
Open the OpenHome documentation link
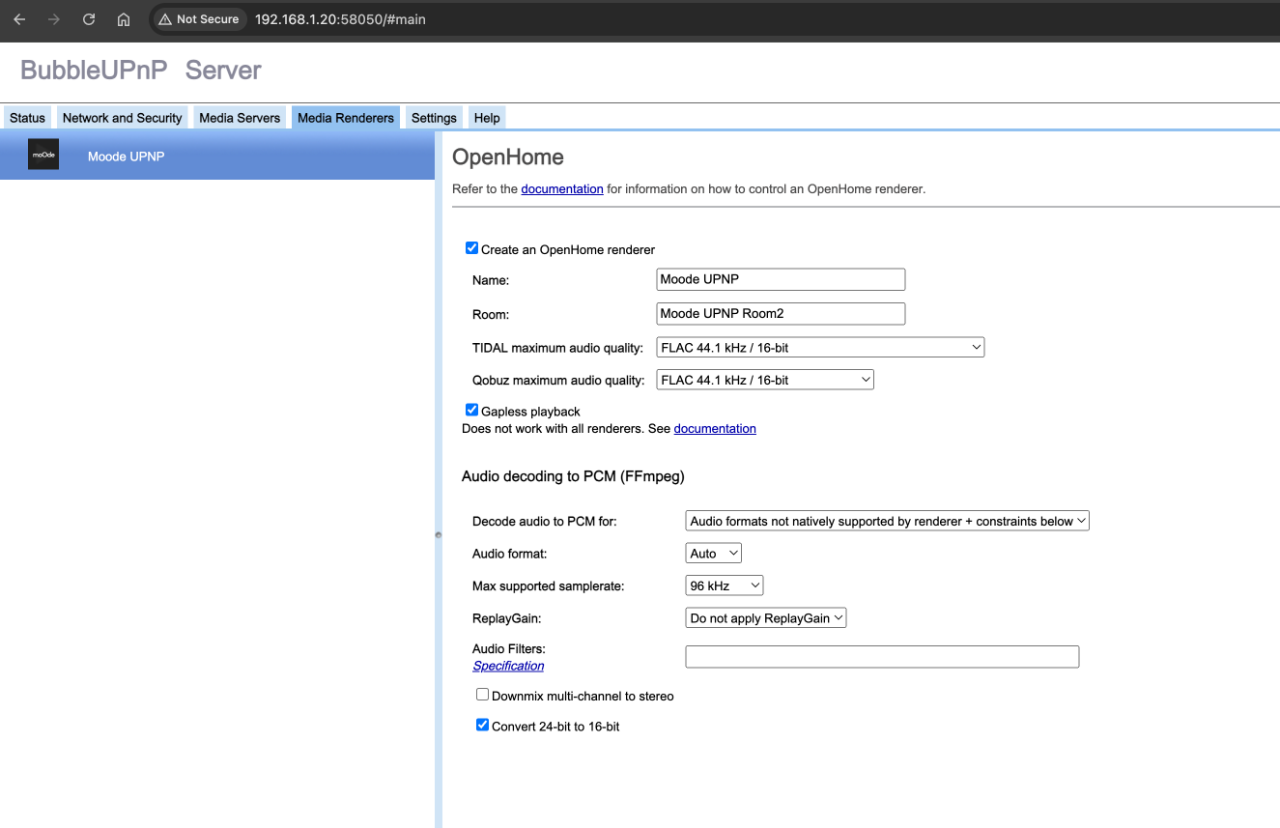[562, 188]
